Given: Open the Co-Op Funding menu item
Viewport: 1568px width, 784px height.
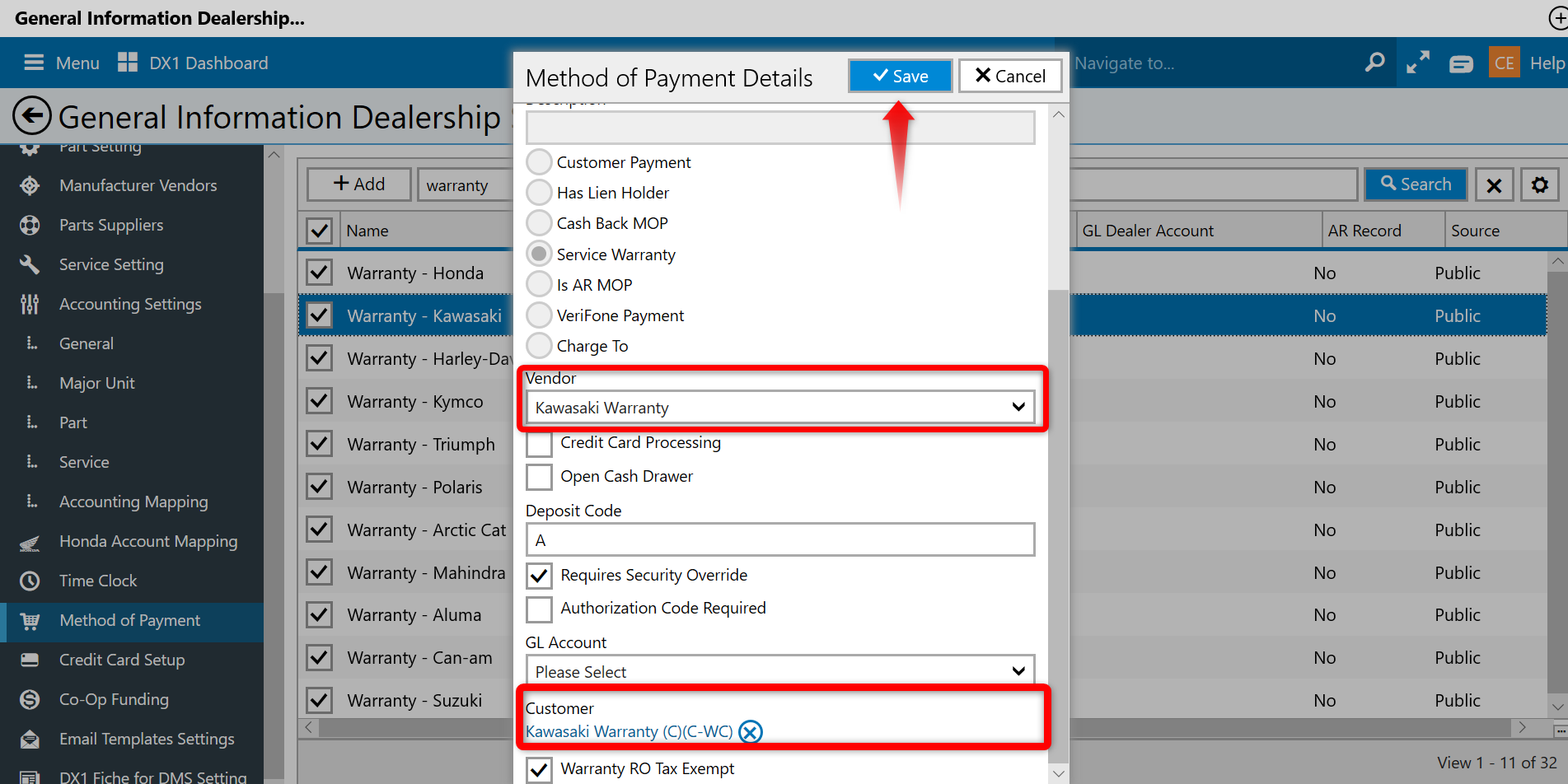Looking at the screenshot, I should [x=114, y=699].
